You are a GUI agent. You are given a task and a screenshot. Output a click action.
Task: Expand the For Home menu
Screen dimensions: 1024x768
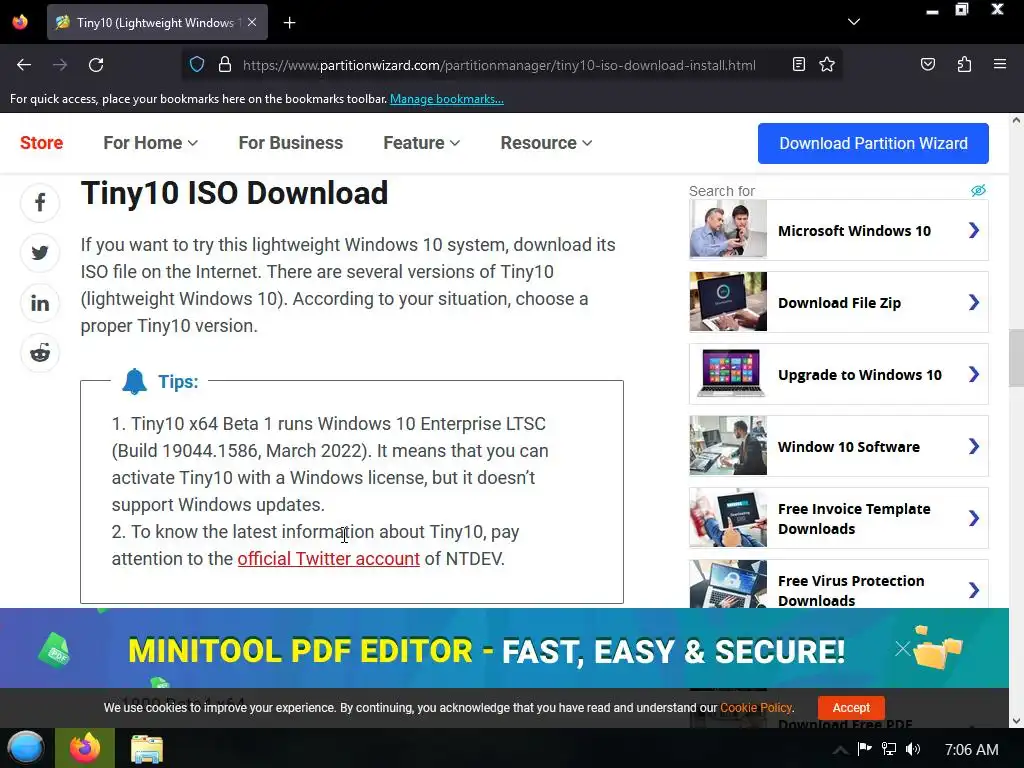tap(150, 143)
